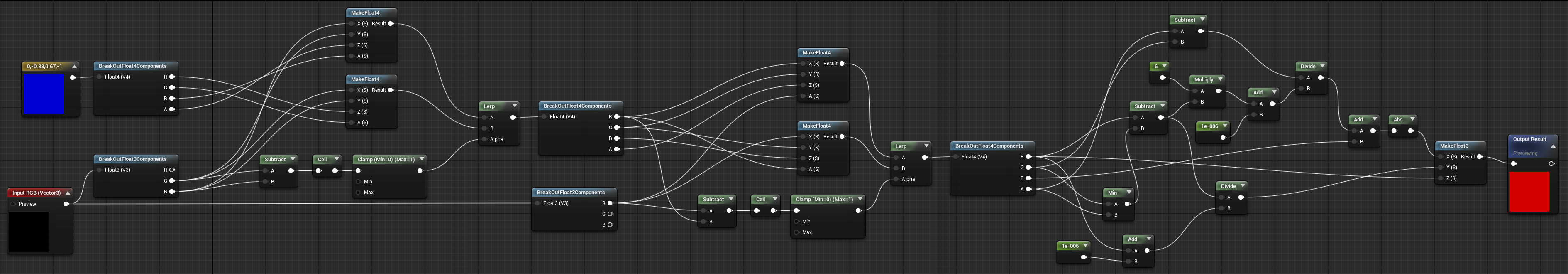Screen dimensions: 1568x274
Task: Click the output pin of 0,-0.33,0.67,-1 constant node
Action: tap(73, 77)
